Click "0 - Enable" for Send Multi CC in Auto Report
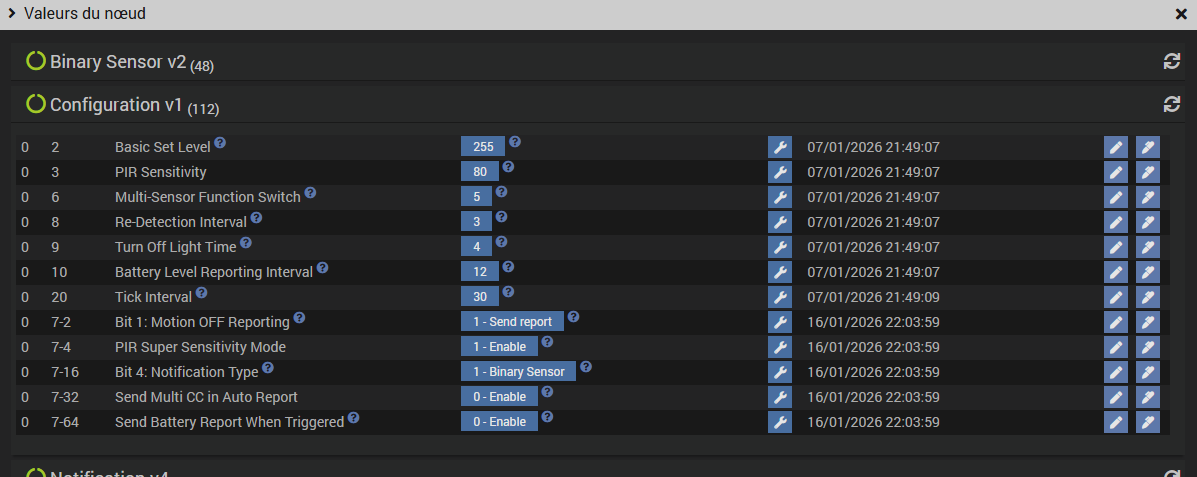The width and height of the screenshot is (1197, 477). [499, 397]
